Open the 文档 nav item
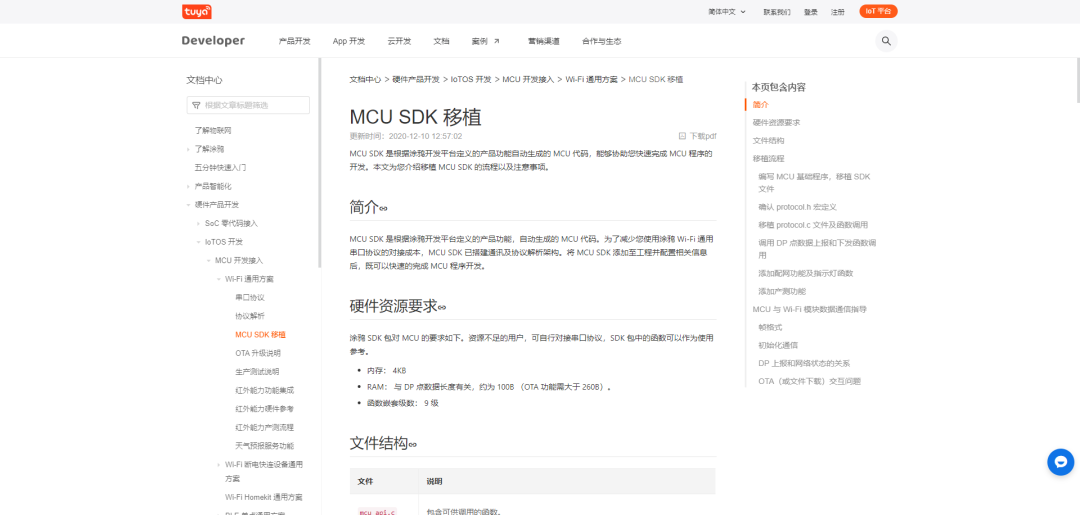Viewport: 1080px width, 515px height. click(442, 41)
